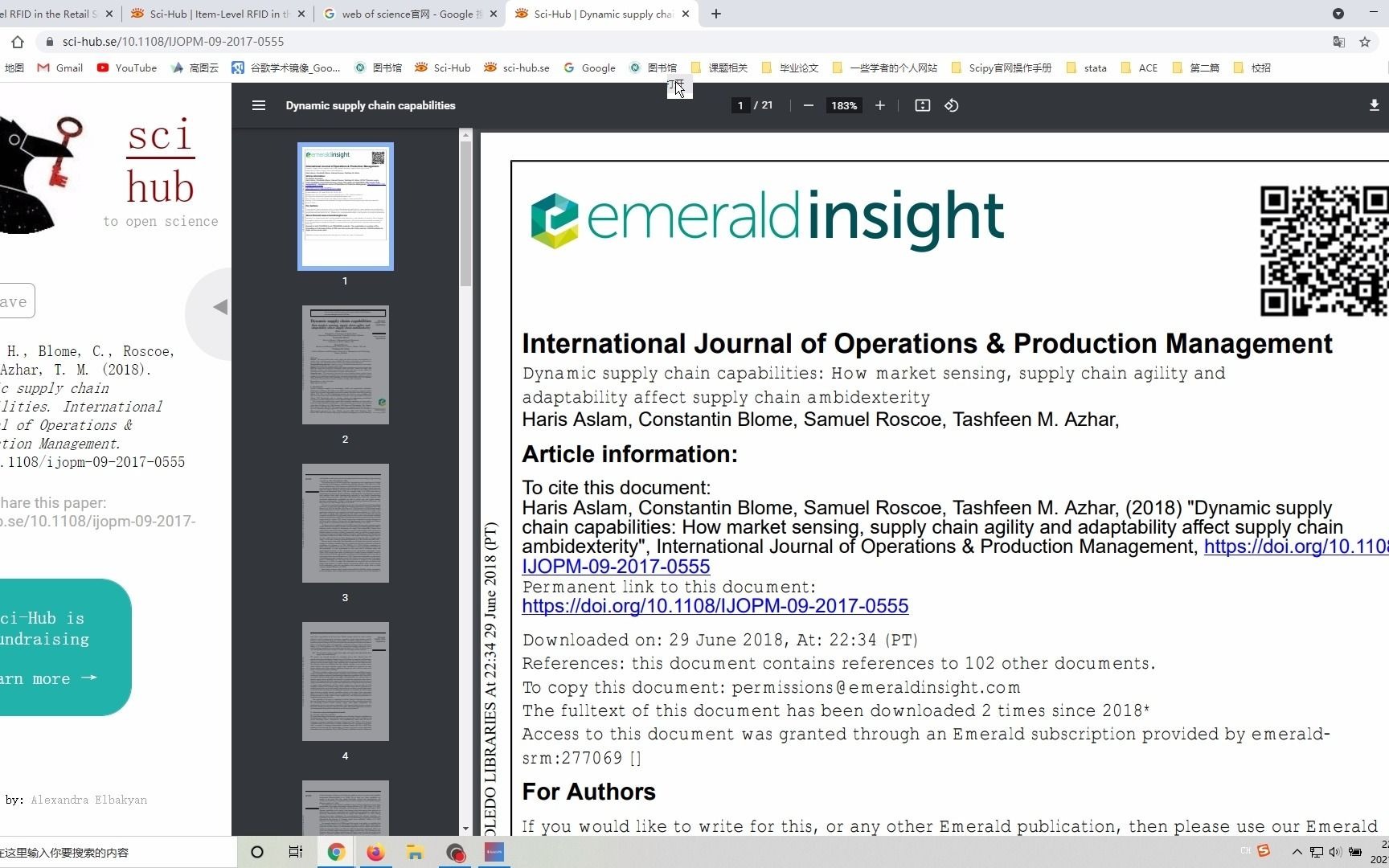The width and height of the screenshot is (1389, 868).
Task: Close the Dynamic supply chain tab
Action: (x=686, y=14)
